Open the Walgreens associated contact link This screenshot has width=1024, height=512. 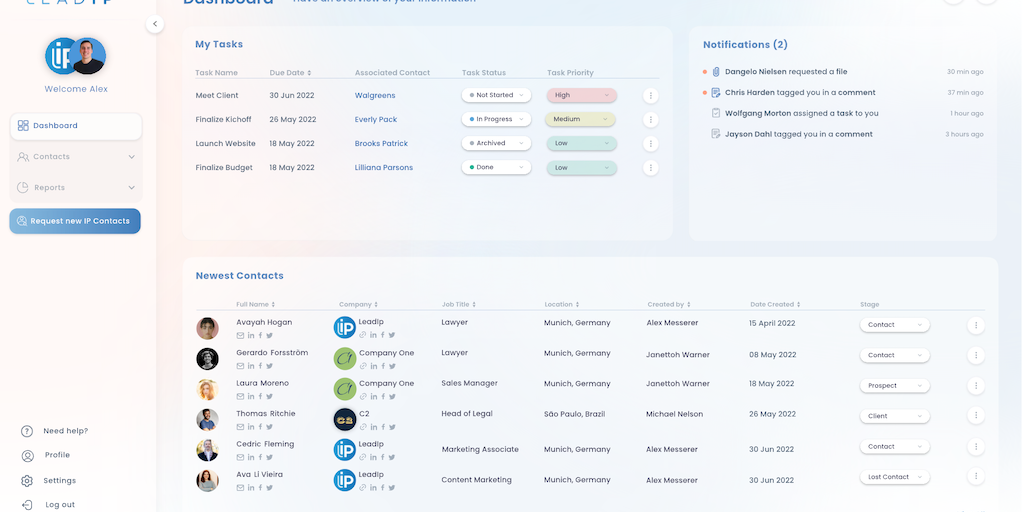pos(375,96)
